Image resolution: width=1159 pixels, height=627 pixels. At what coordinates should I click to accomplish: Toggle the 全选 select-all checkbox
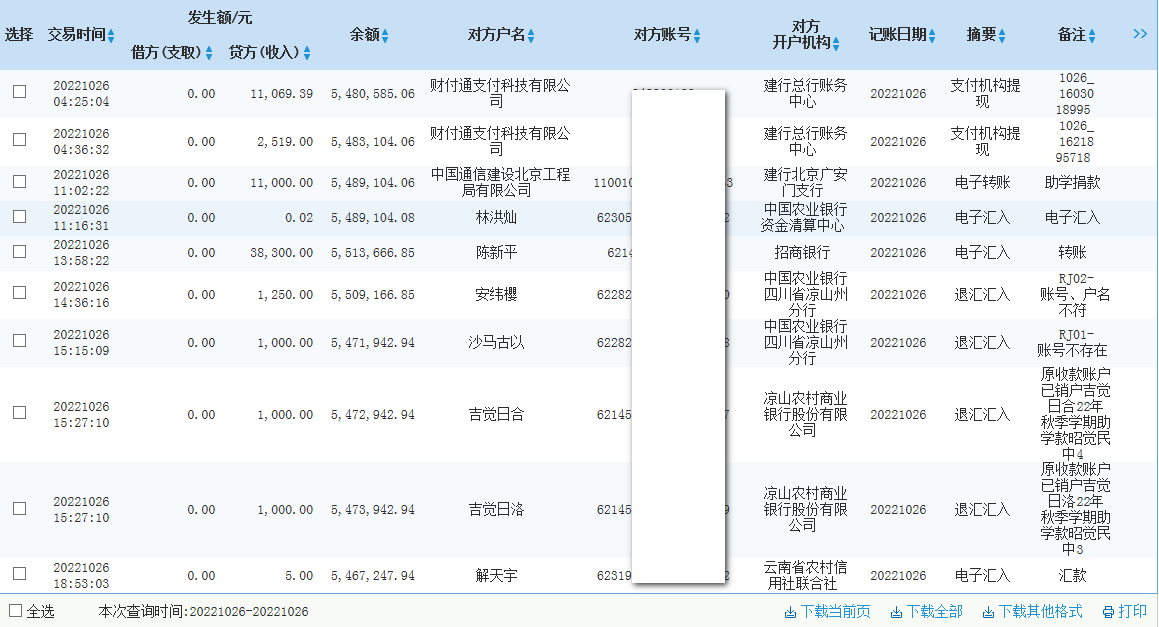pyautogui.click(x=16, y=611)
